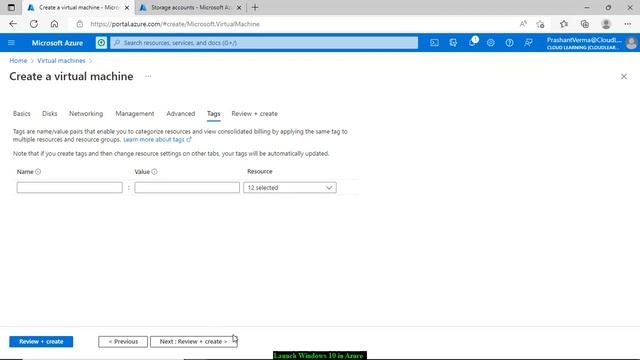Screen dimensions: 640x360
Task: Reload the page with refresh icon
Action: [x=33, y=24]
